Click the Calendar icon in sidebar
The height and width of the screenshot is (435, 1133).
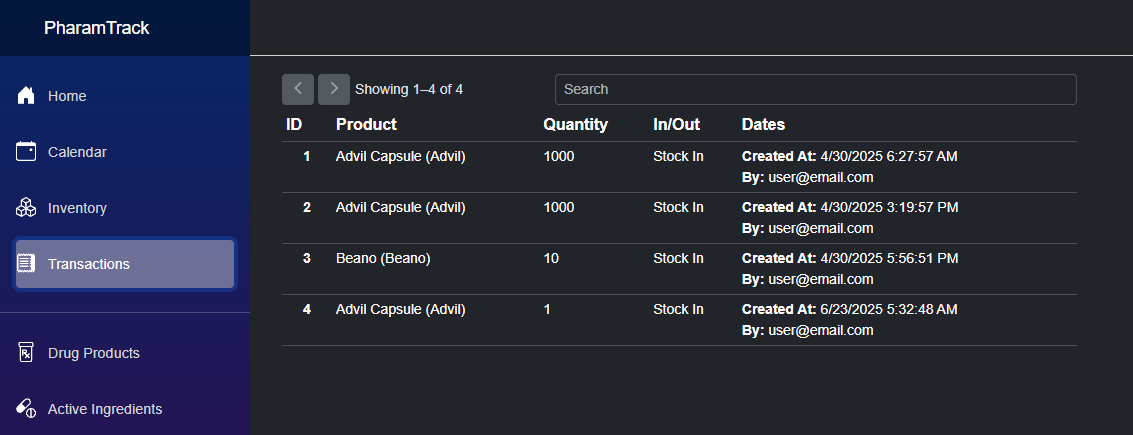27,152
